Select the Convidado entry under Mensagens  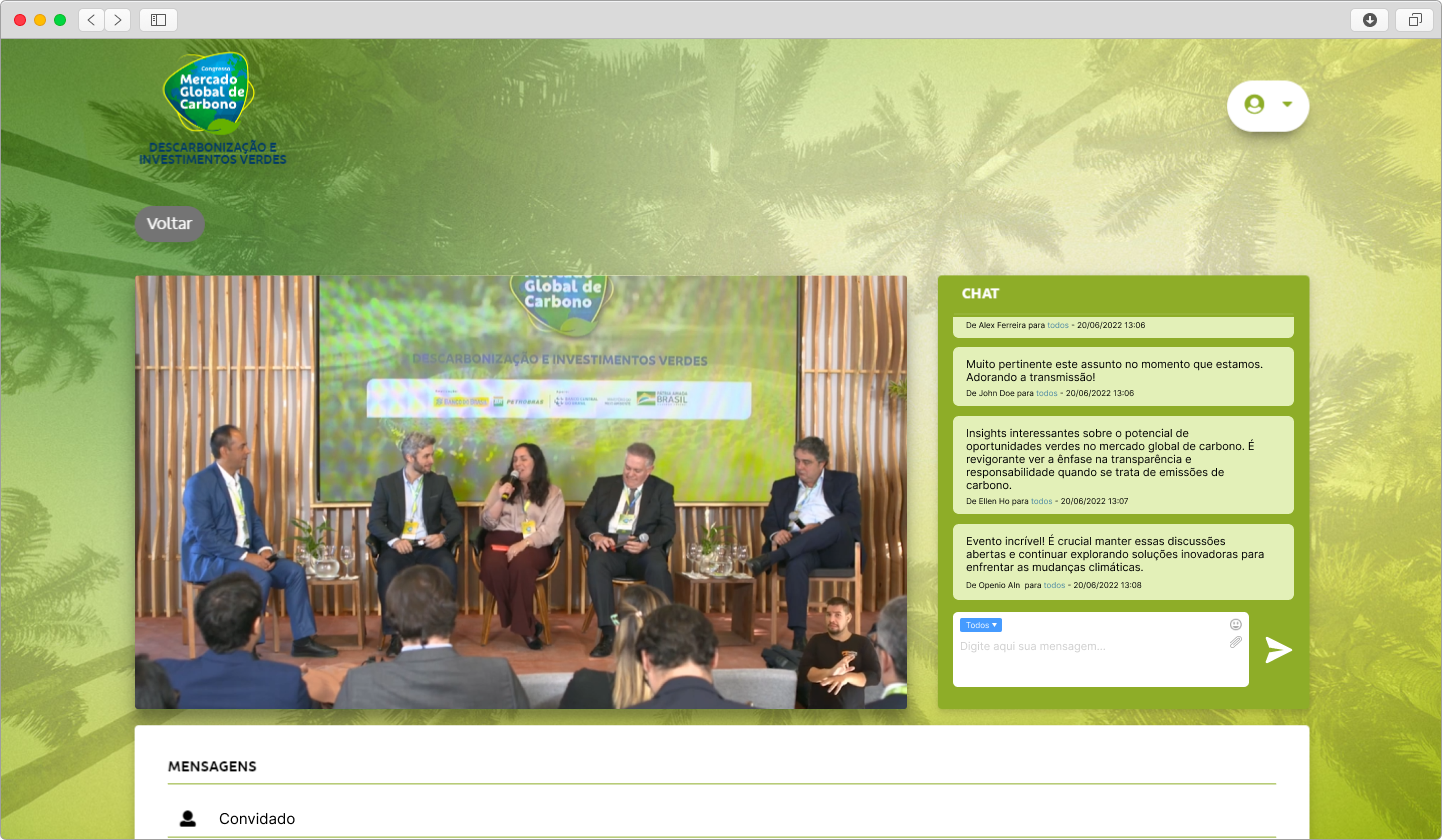(257, 819)
